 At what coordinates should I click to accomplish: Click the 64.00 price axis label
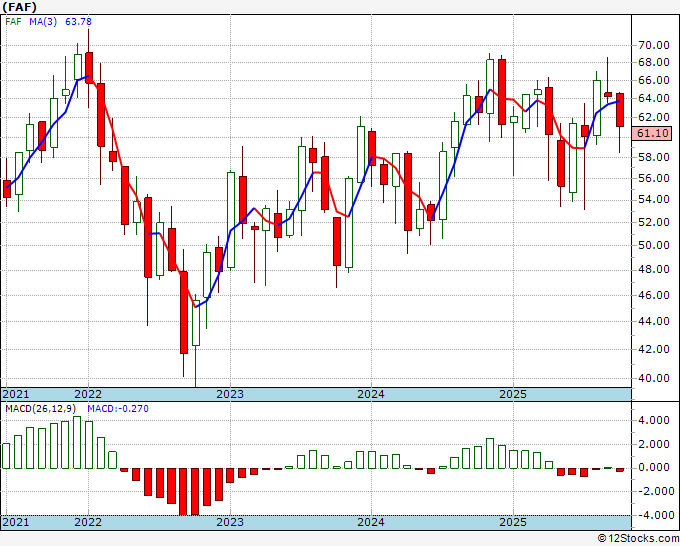tap(653, 98)
